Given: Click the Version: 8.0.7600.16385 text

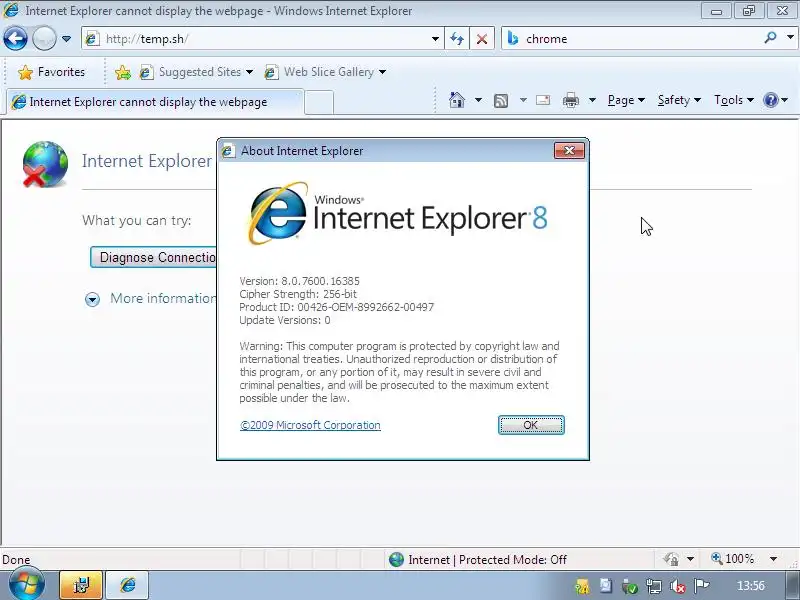Looking at the screenshot, I should point(299,281).
